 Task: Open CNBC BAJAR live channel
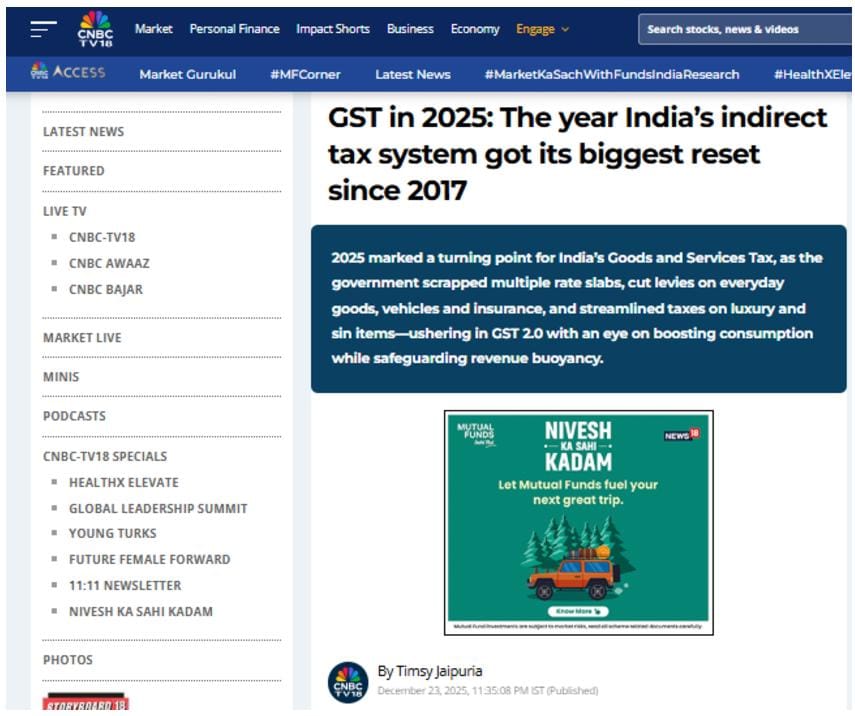pos(106,290)
